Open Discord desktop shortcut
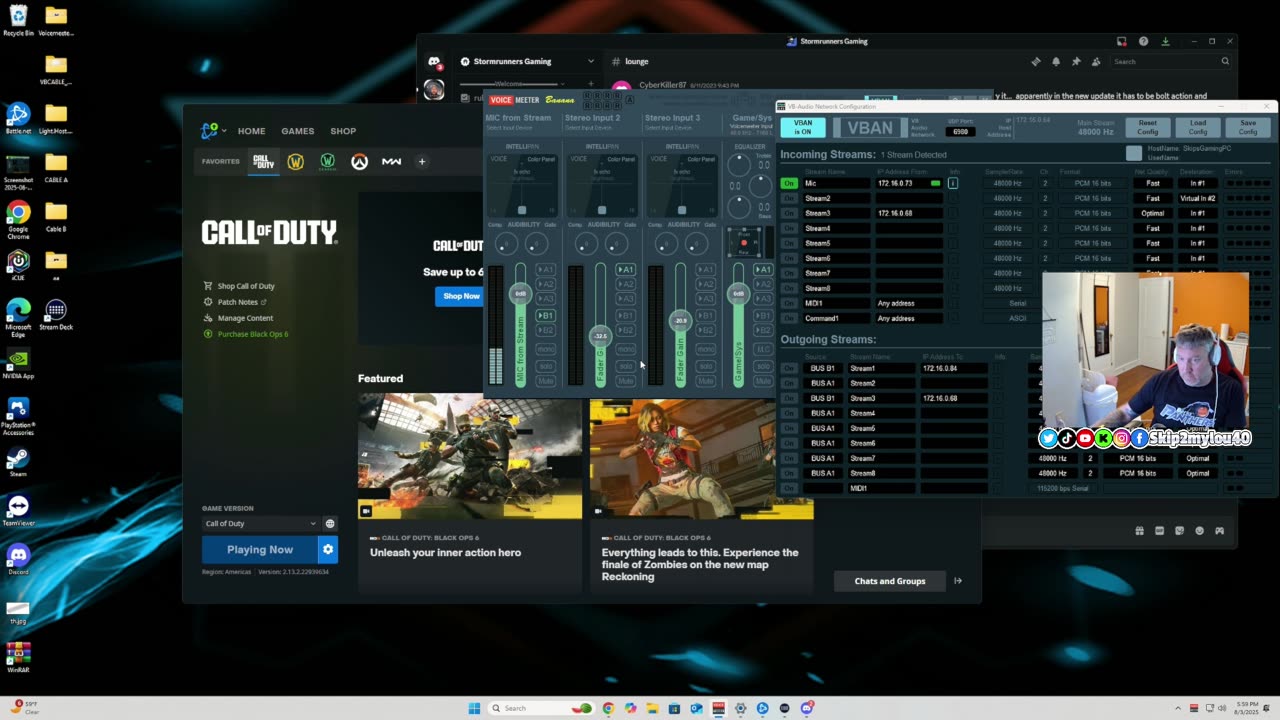1280x720 pixels. [x=18, y=560]
